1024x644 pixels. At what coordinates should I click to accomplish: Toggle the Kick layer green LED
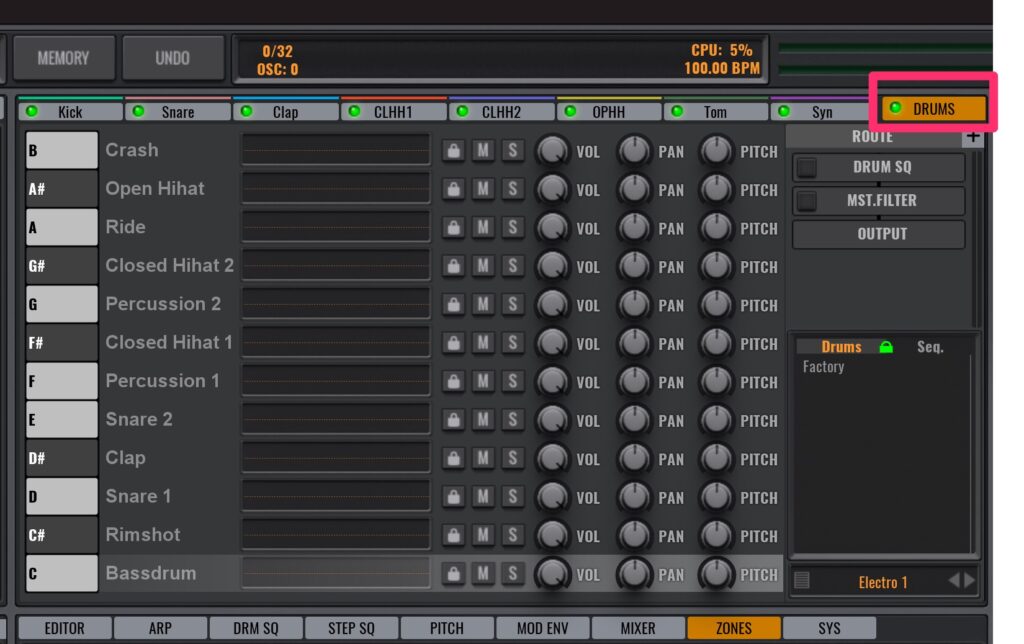tap(32, 112)
